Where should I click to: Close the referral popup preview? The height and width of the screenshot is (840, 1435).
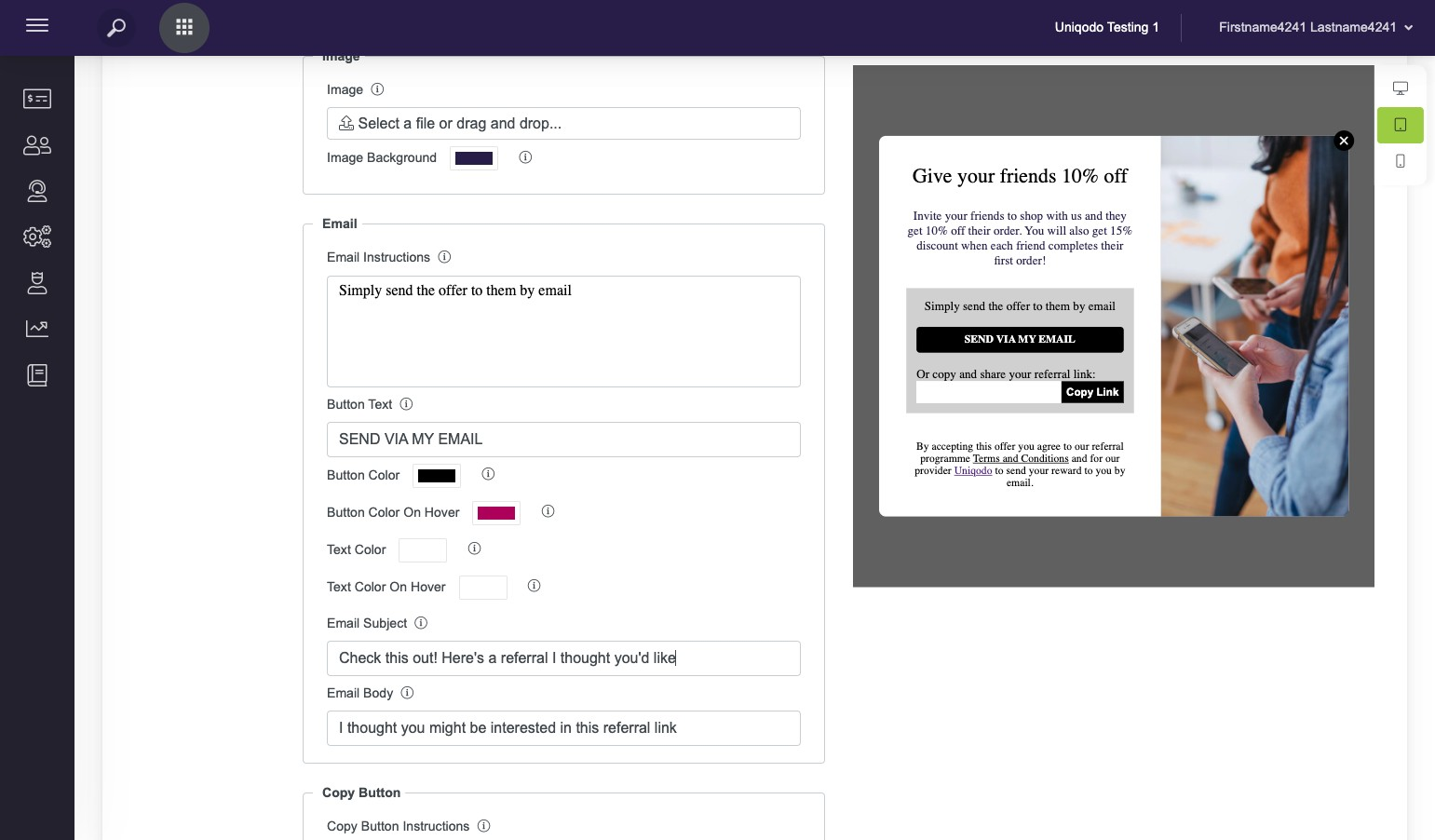[x=1344, y=141]
